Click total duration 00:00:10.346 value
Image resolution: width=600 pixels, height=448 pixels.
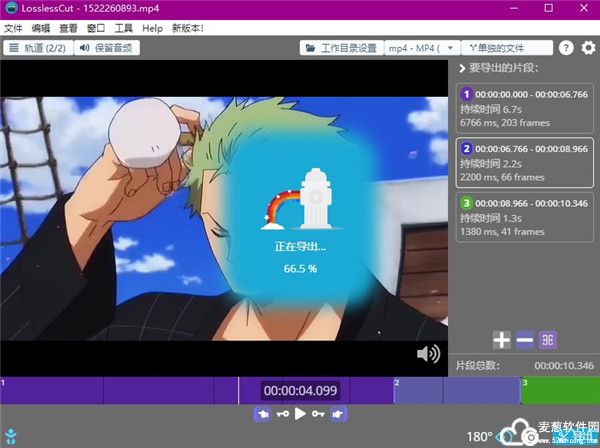[564, 366]
